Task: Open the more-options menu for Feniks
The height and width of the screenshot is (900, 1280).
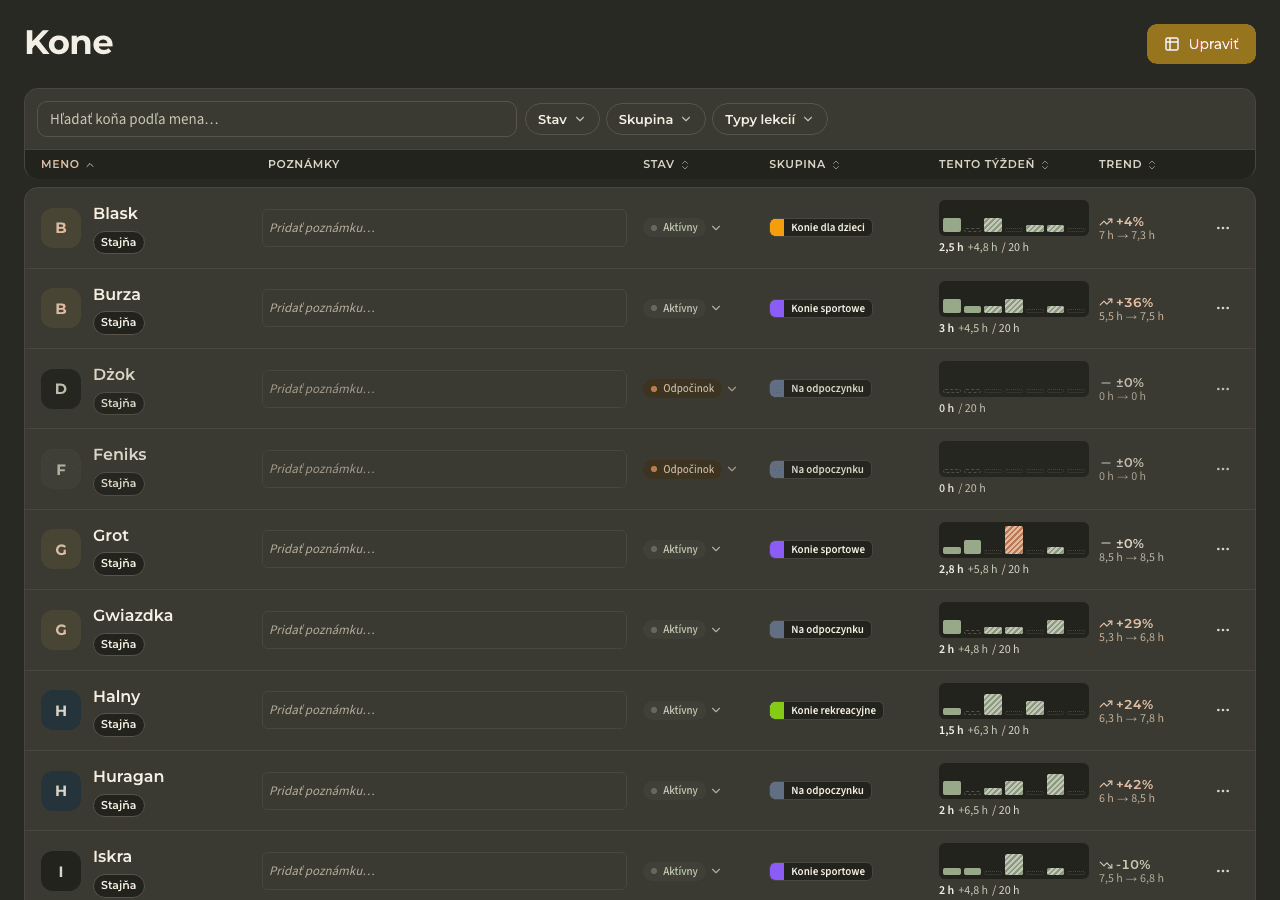Action: click(x=1223, y=469)
